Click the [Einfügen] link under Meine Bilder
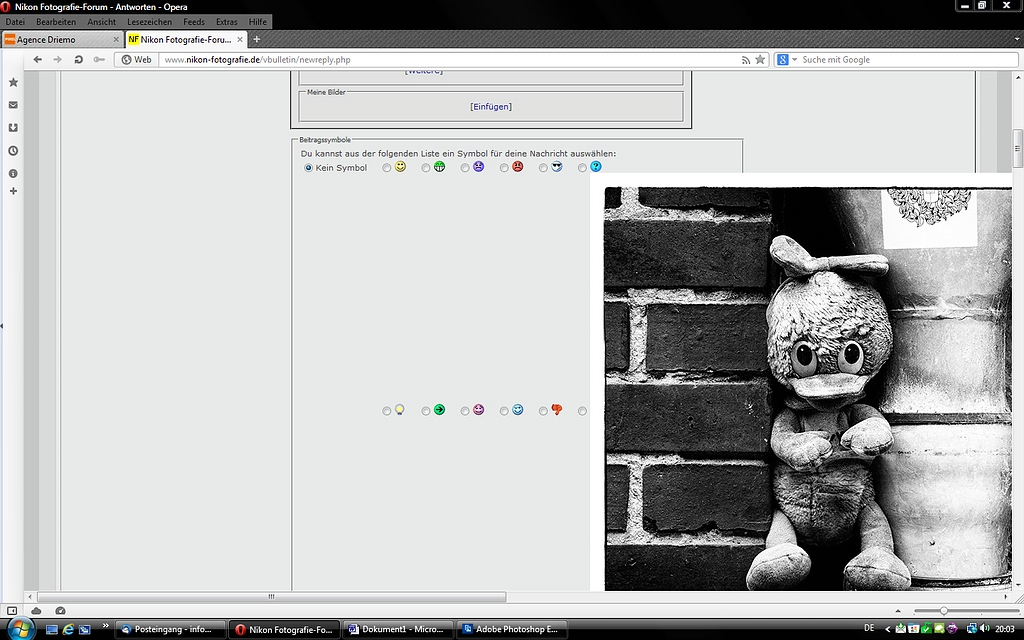Image resolution: width=1024 pixels, height=640 pixels. (491, 106)
